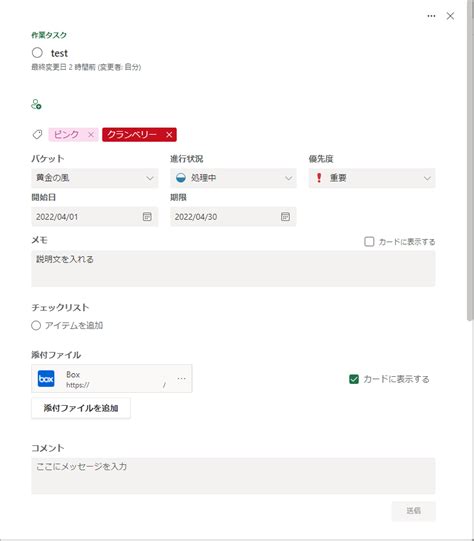Expand the 優先度 priority dropdown
Screen dimensions: 474x541
(372, 178)
